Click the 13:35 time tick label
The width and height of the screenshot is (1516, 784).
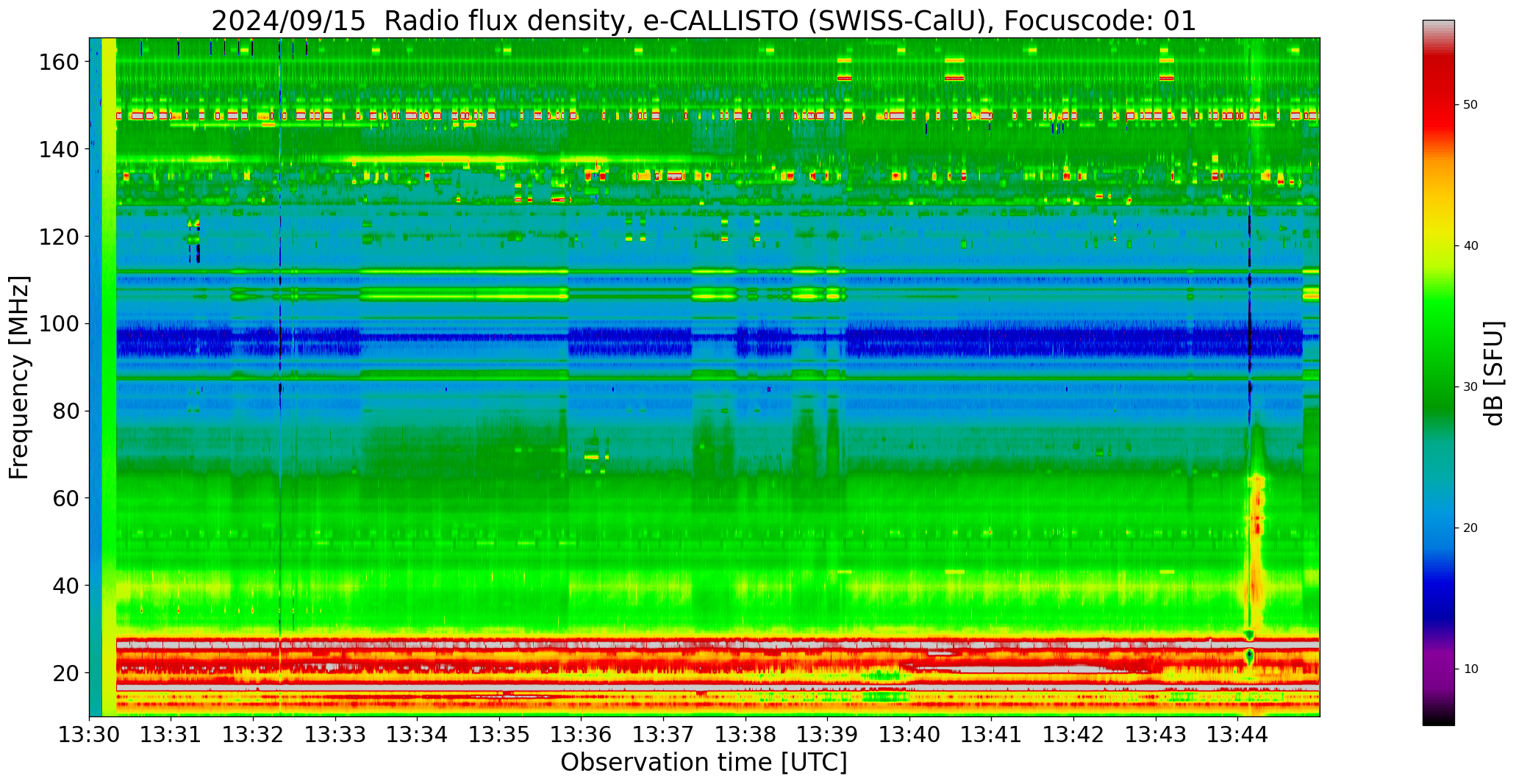(x=499, y=734)
